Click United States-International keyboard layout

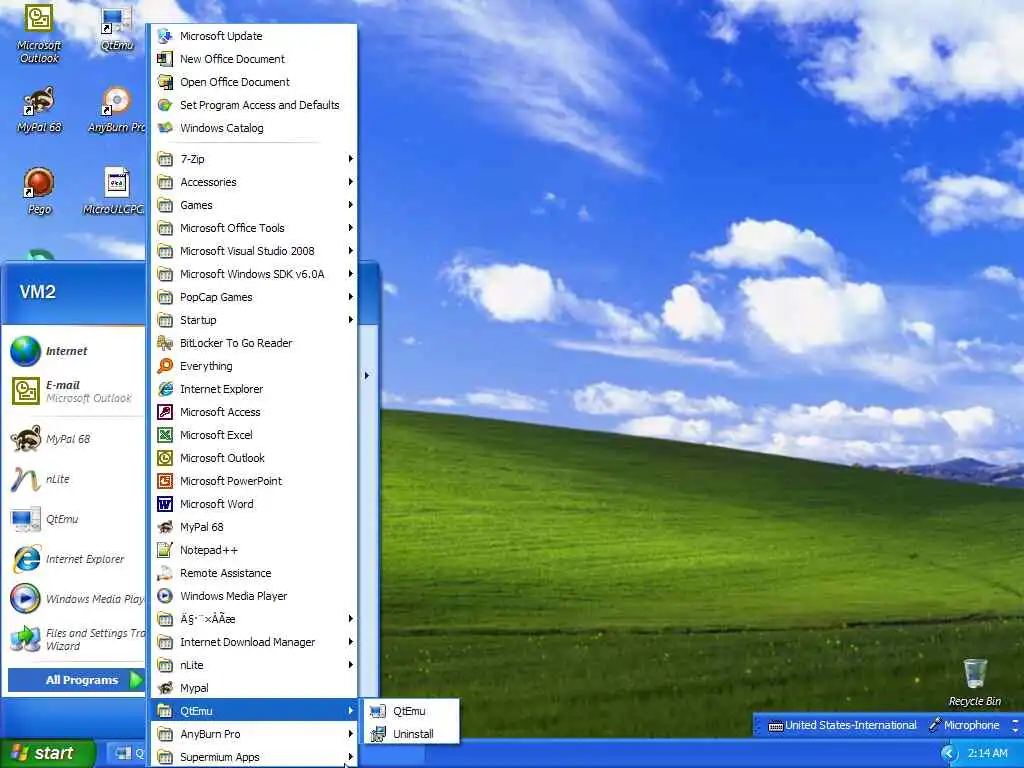coord(842,725)
